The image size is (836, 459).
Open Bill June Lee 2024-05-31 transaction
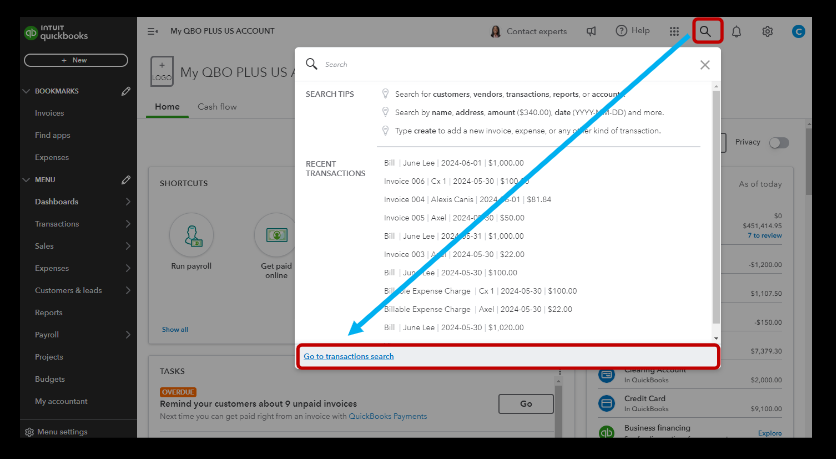454,236
